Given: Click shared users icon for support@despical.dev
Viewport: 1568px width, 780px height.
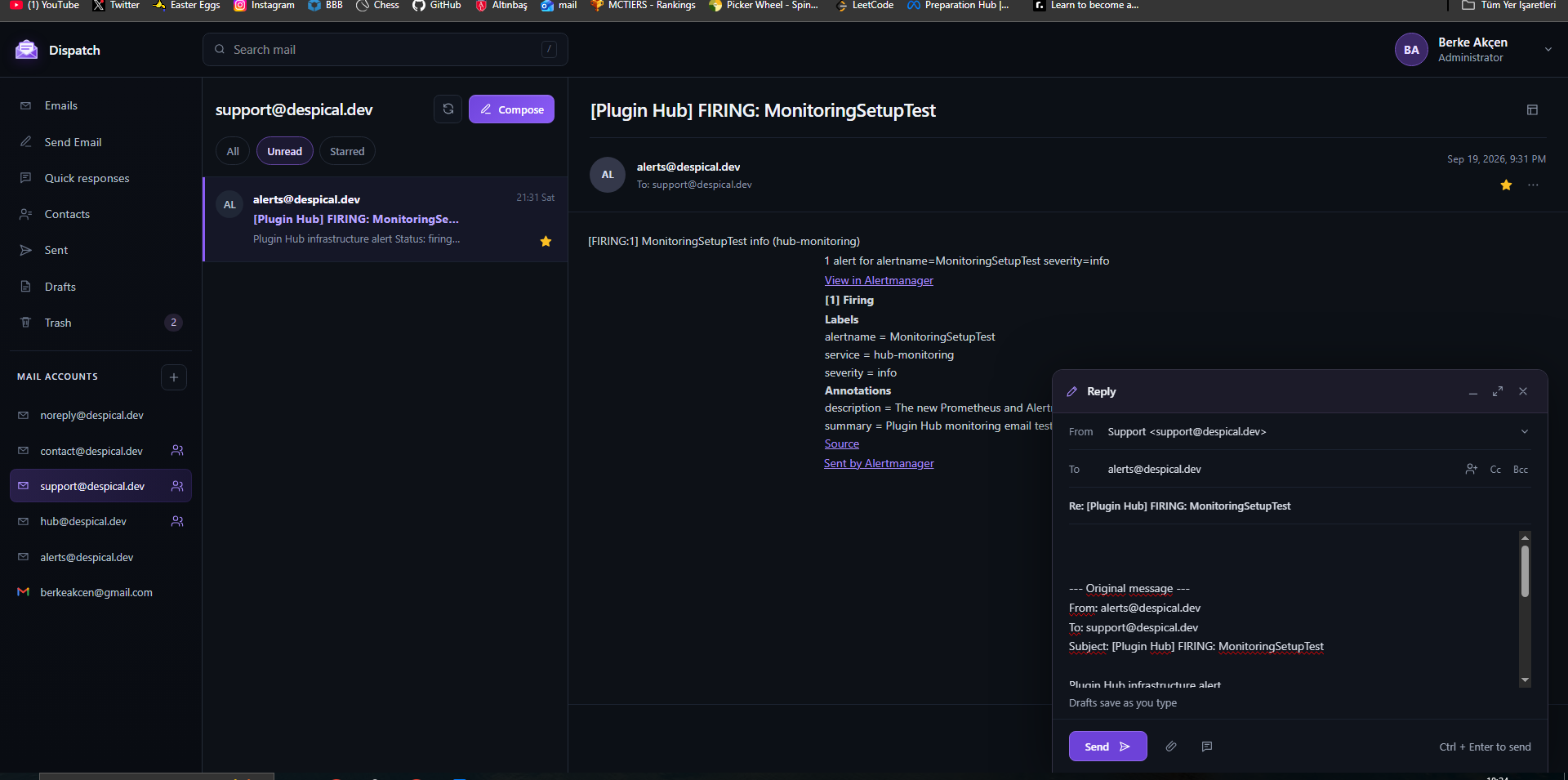Looking at the screenshot, I should point(177,486).
